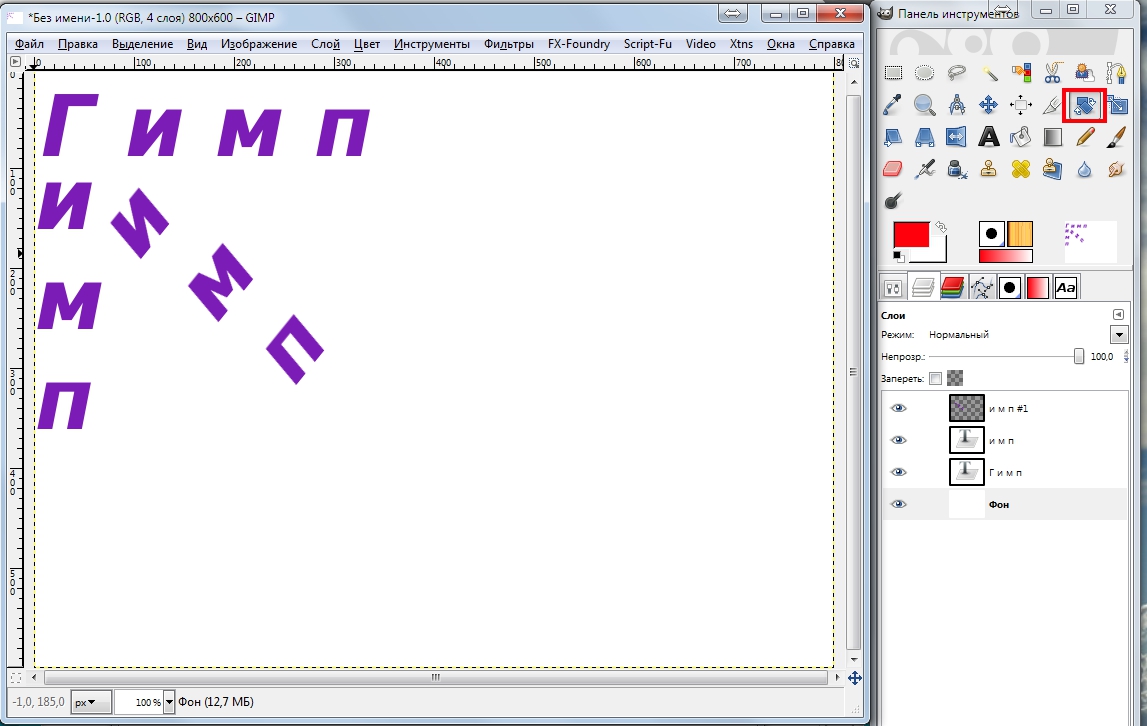
Task: Activate the Smudge finger tool
Action: pyautogui.click(x=1117, y=169)
